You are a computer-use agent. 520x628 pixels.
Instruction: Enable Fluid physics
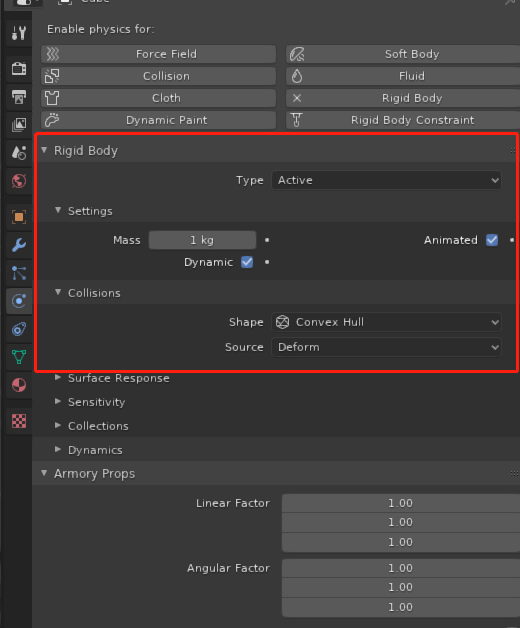(403, 76)
